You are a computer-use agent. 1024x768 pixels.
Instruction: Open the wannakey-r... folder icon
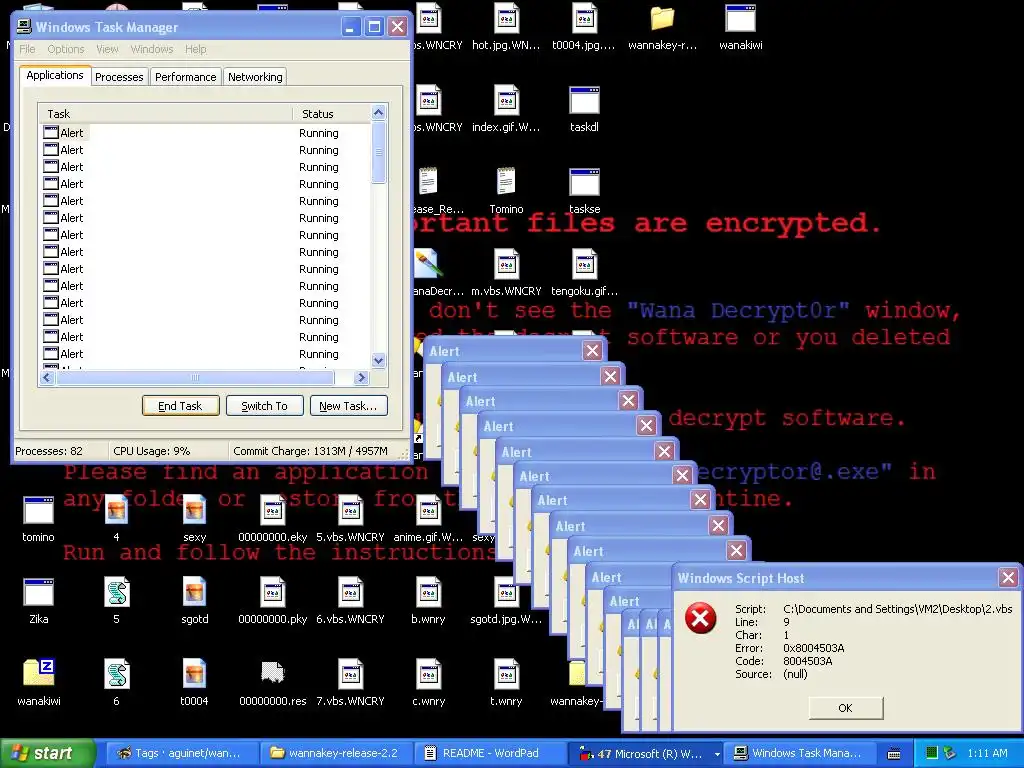coord(662,19)
